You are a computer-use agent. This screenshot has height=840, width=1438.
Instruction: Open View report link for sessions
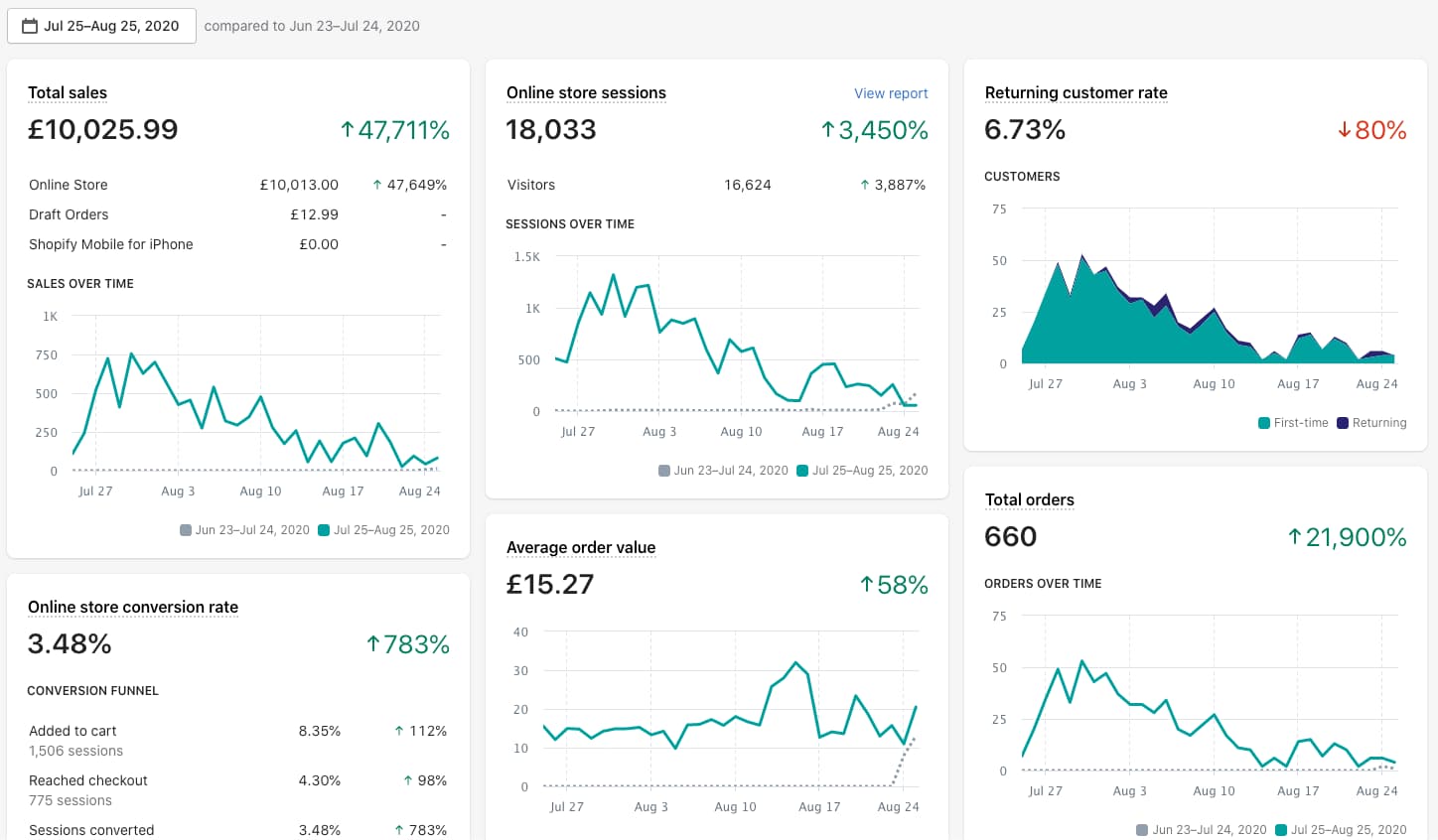[891, 93]
